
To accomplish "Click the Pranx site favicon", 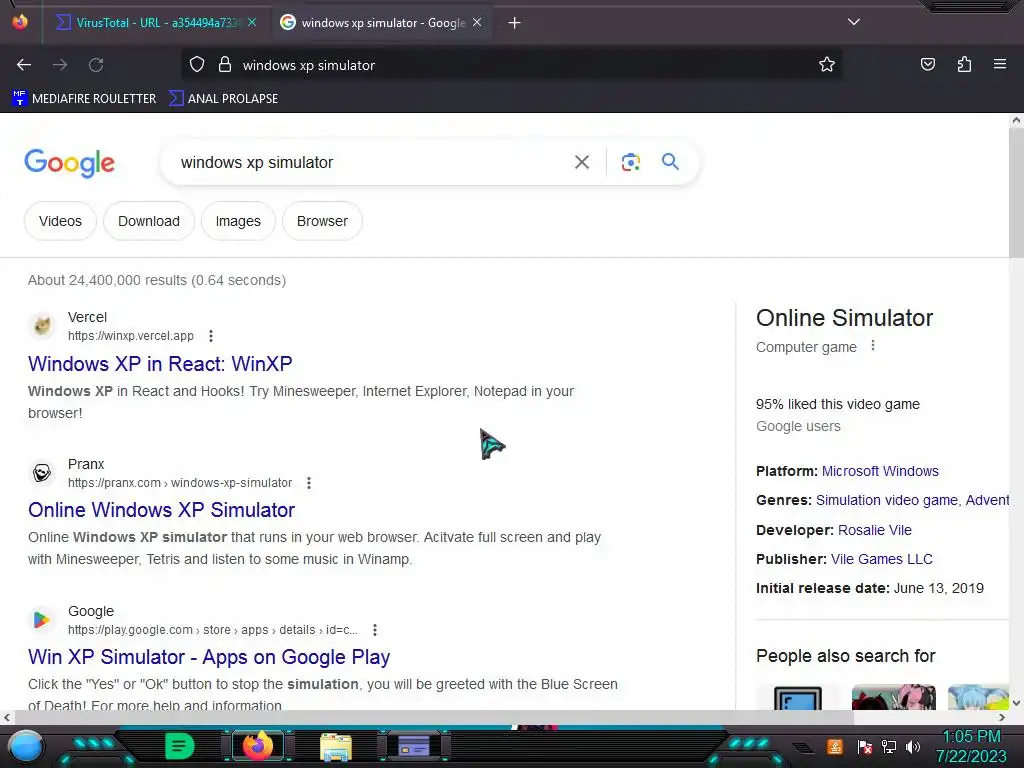I will (42, 472).
